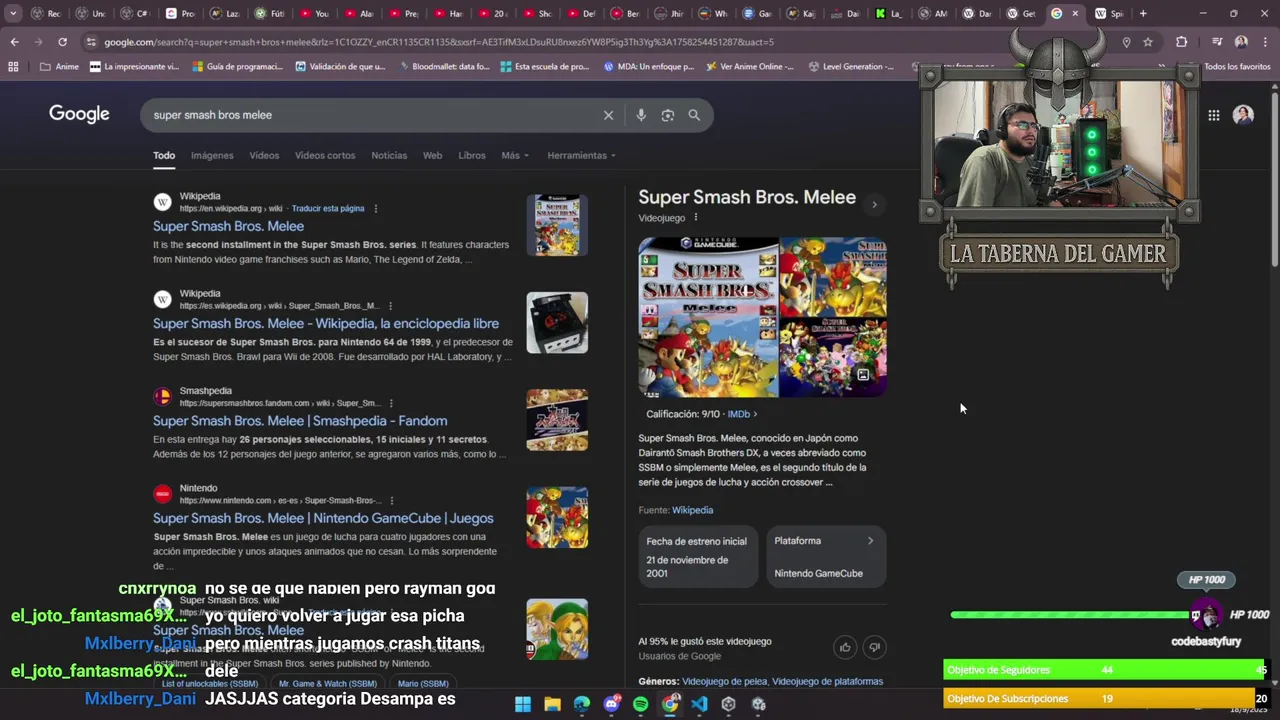Open the GameCube console result thumbnail
The height and width of the screenshot is (720, 1280).
pos(557,323)
